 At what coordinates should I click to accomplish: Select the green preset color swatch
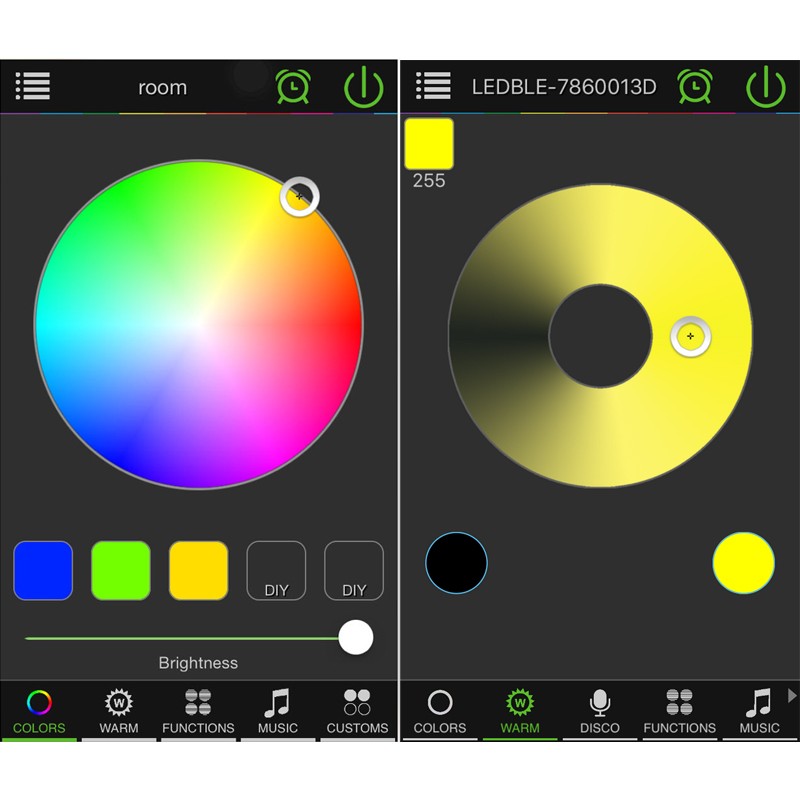(x=121, y=570)
